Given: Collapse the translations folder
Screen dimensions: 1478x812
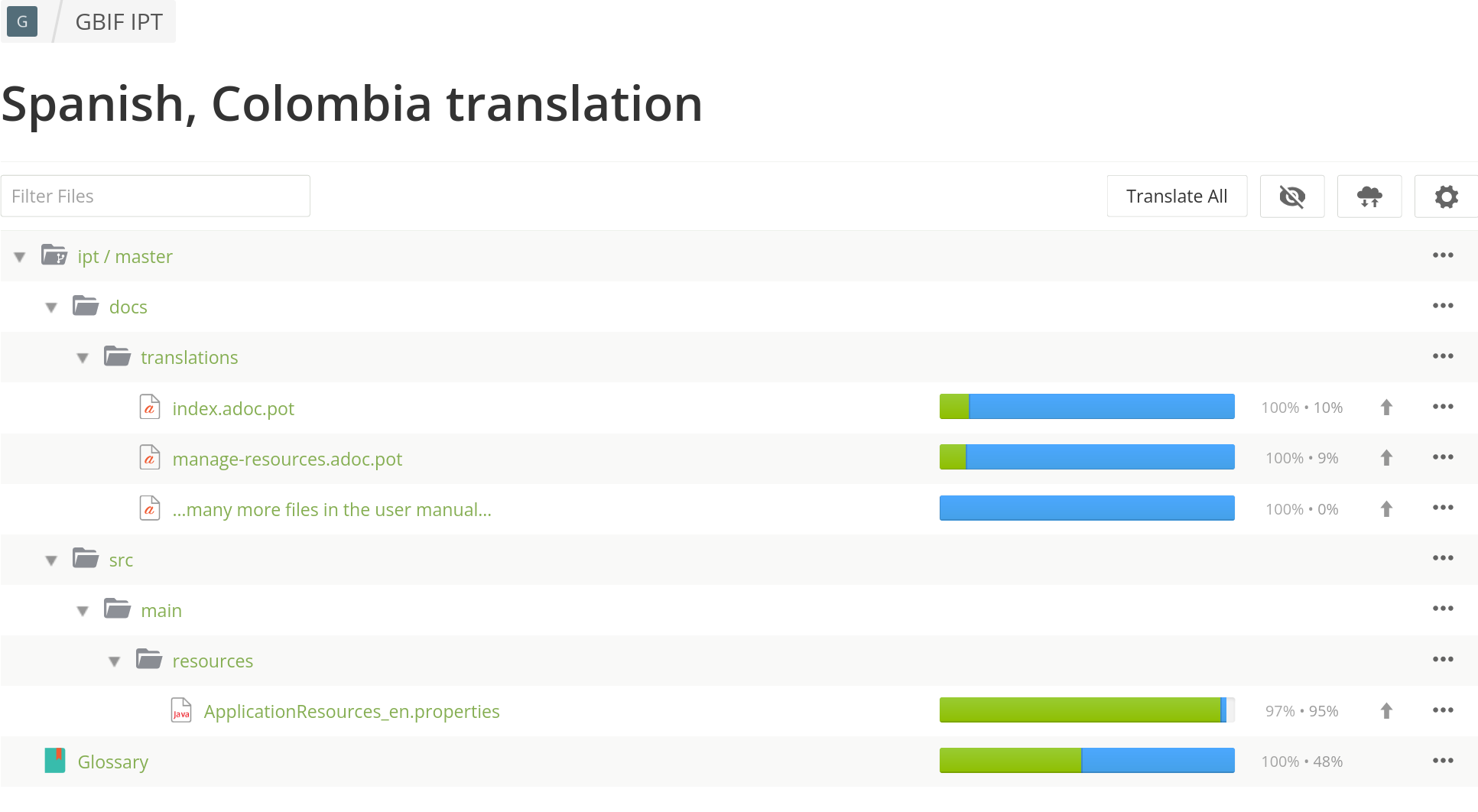Looking at the screenshot, I should tap(83, 358).
